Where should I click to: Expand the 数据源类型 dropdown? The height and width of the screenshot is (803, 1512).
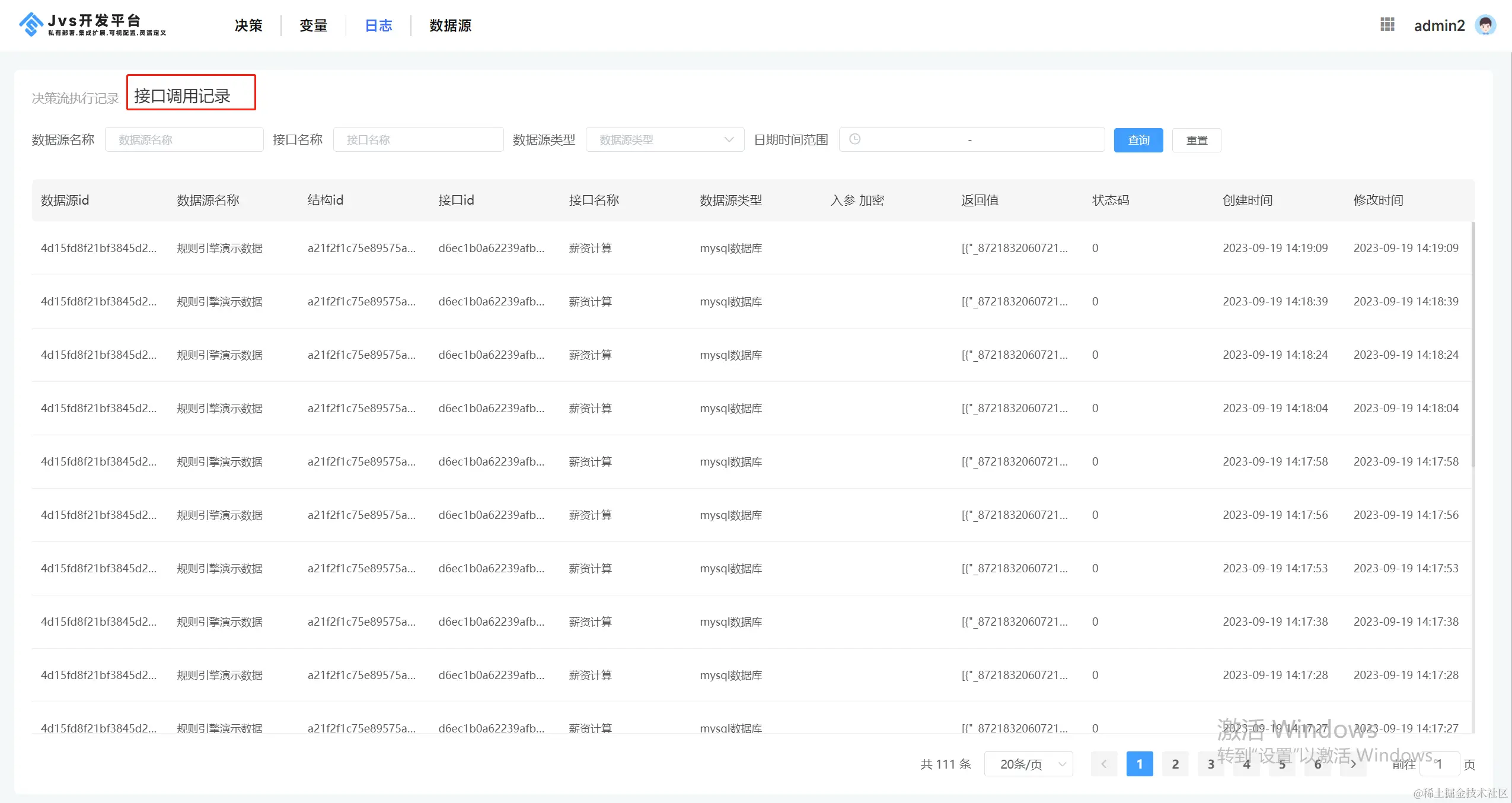(x=664, y=140)
